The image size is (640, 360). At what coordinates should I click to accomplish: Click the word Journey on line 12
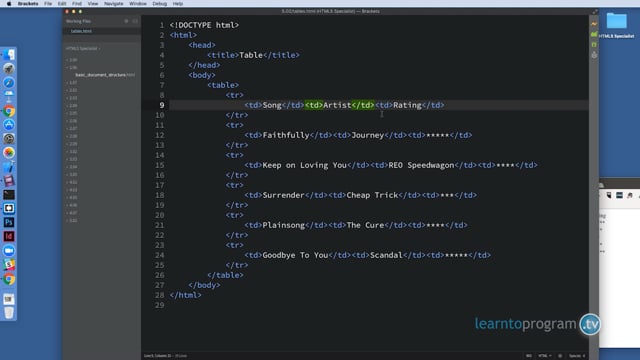point(367,135)
